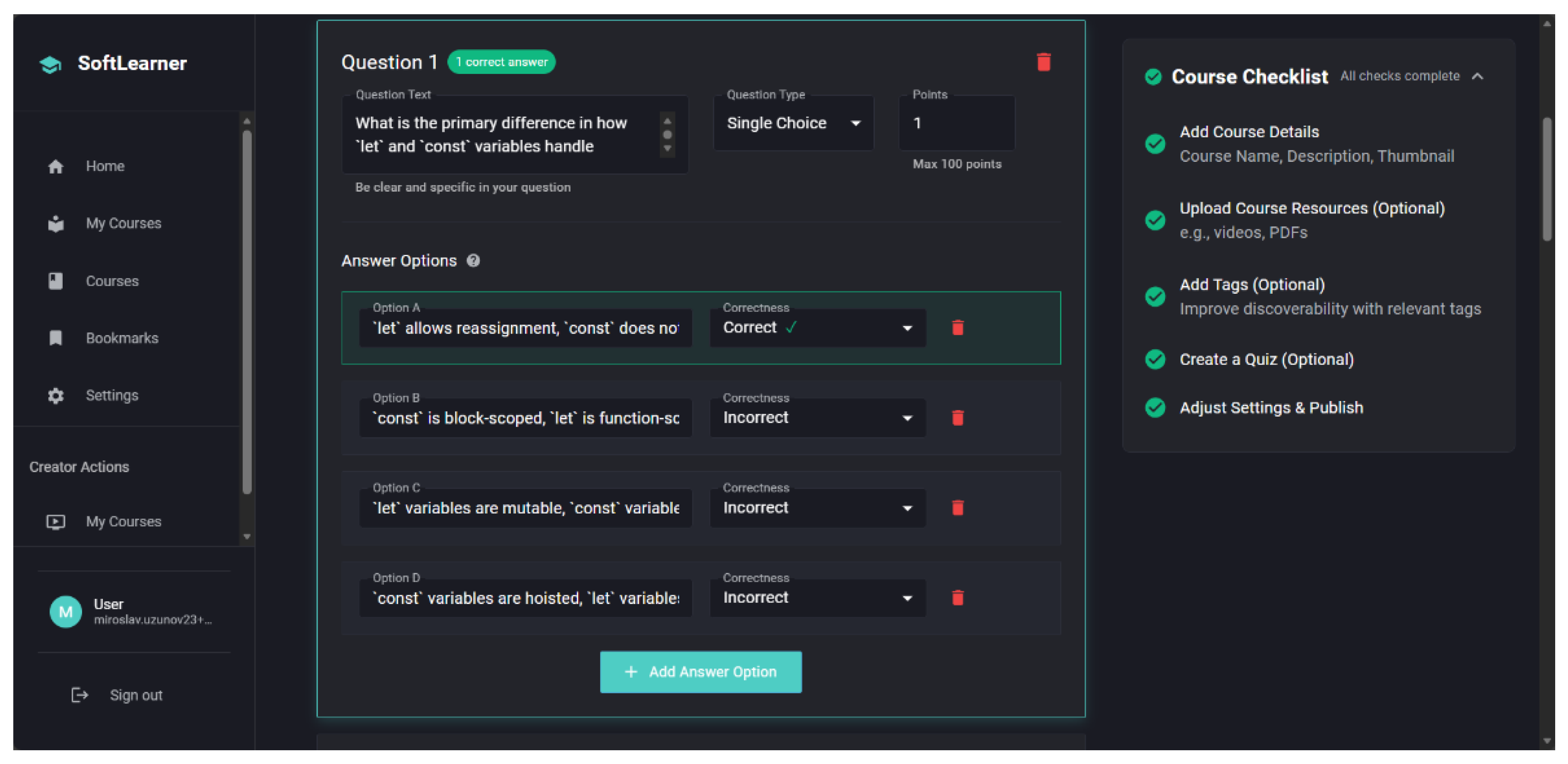Screen dimensions: 1568x764
Task: Remove Option B using its trash icon
Action: pos(958,418)
